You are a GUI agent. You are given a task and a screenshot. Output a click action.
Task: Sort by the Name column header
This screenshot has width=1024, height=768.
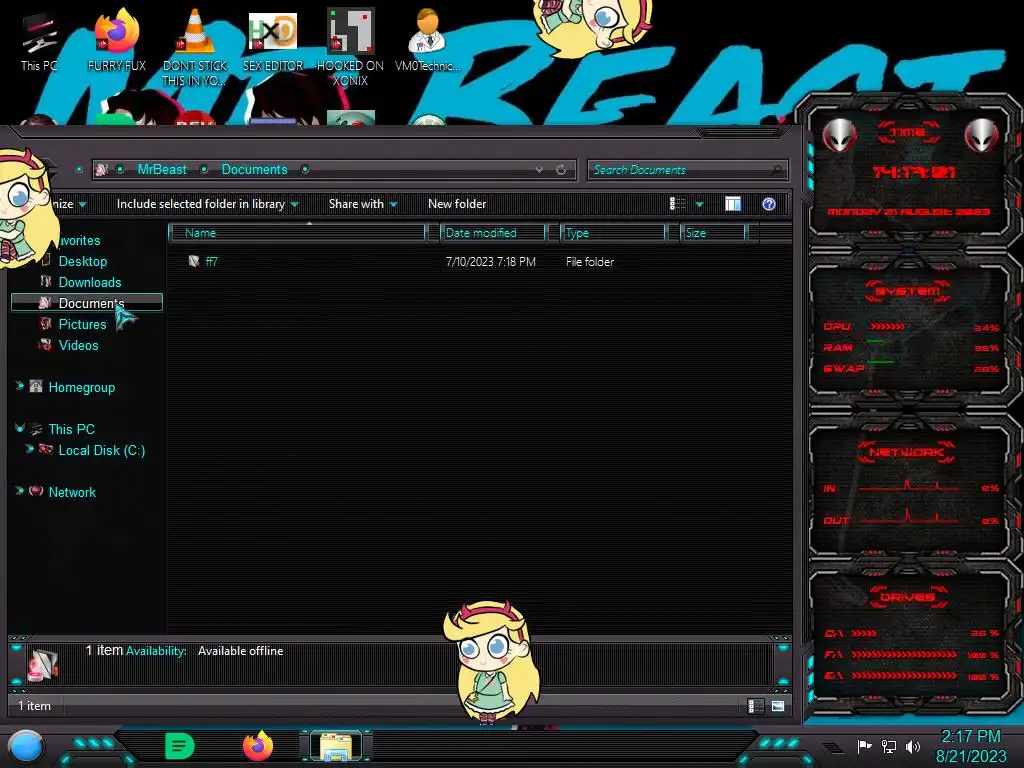[297, 232]
